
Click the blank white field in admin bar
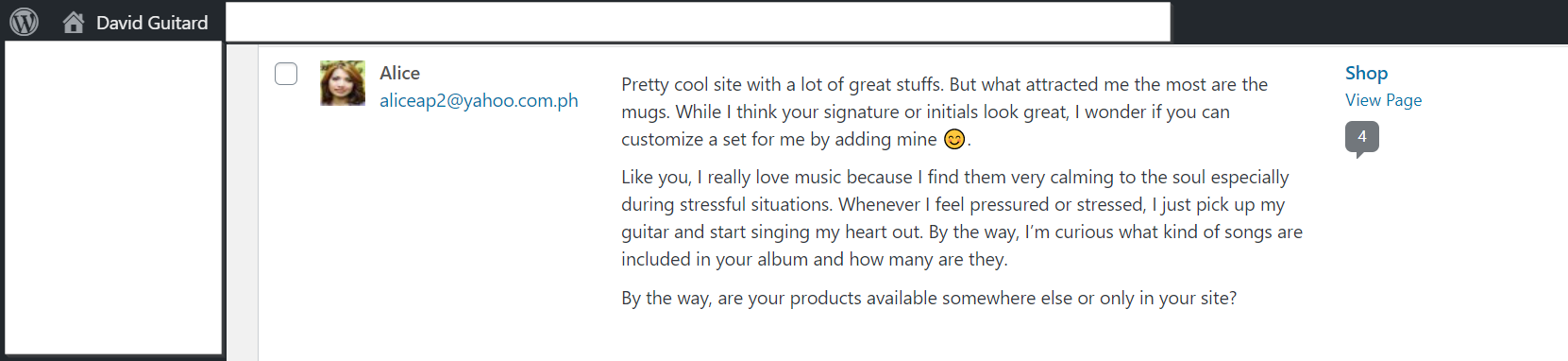699,22
